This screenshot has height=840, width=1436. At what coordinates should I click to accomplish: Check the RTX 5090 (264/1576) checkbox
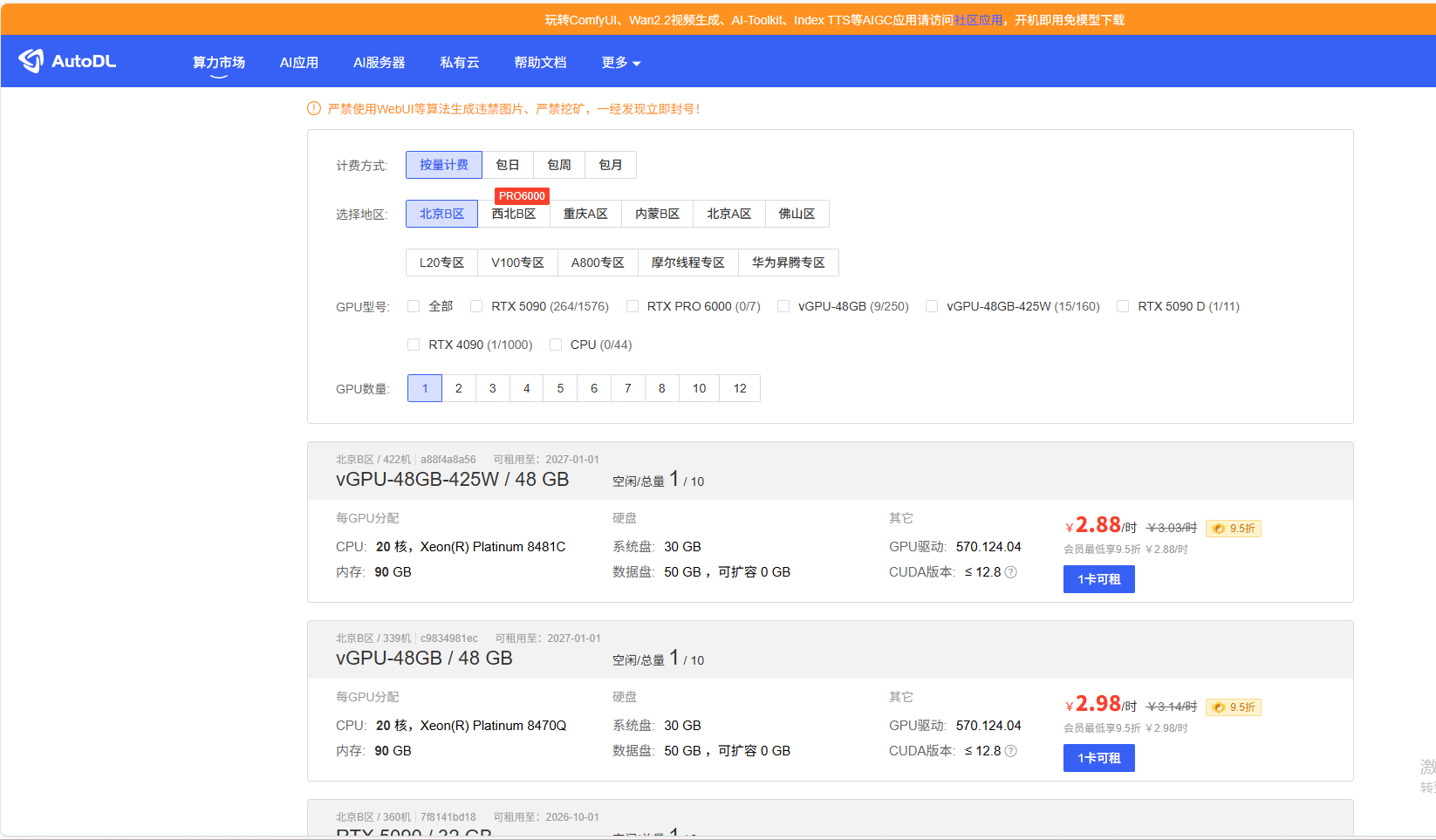(x=476, y=306)
